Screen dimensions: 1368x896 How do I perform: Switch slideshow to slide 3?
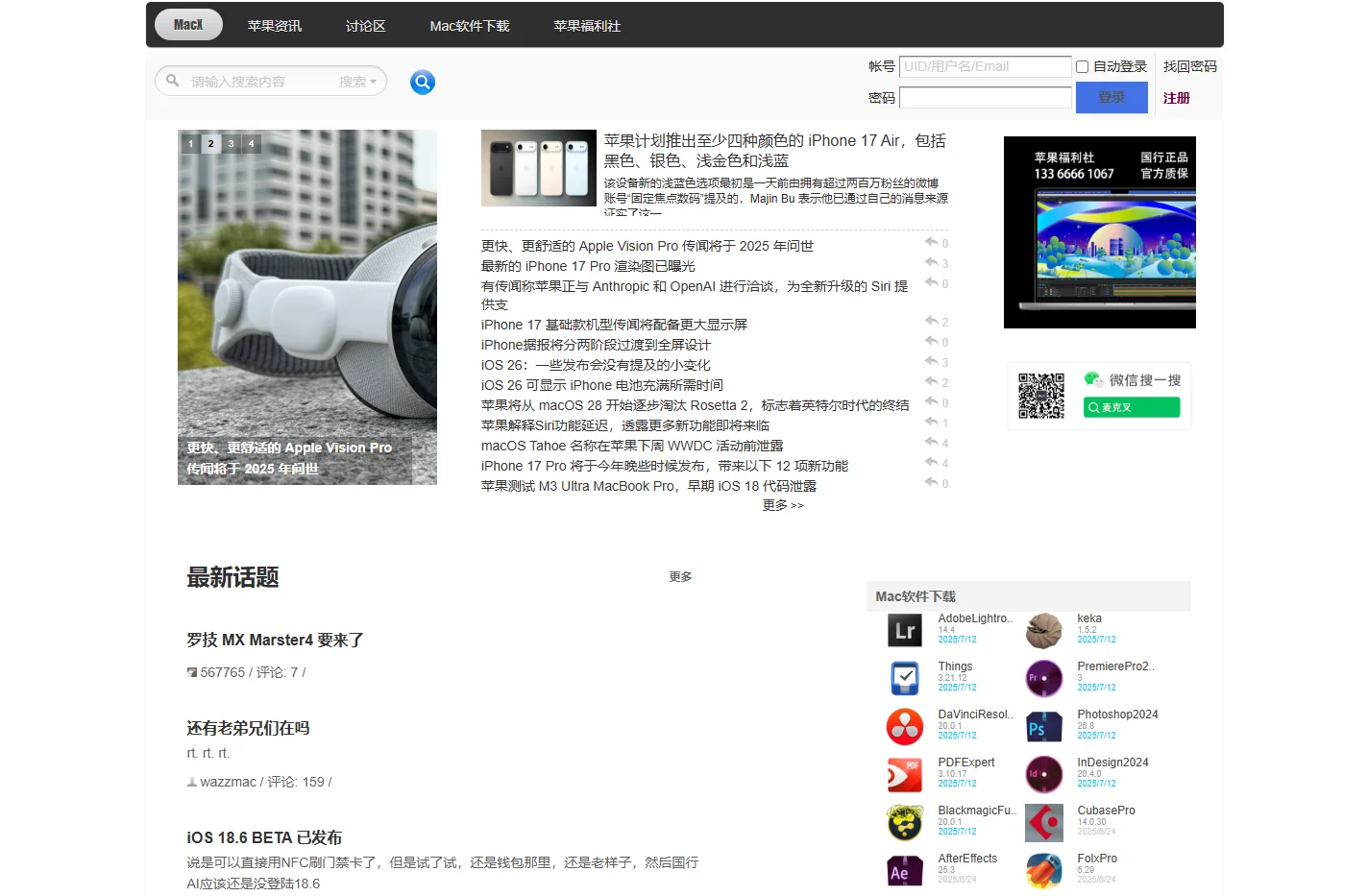click(232, 143)
